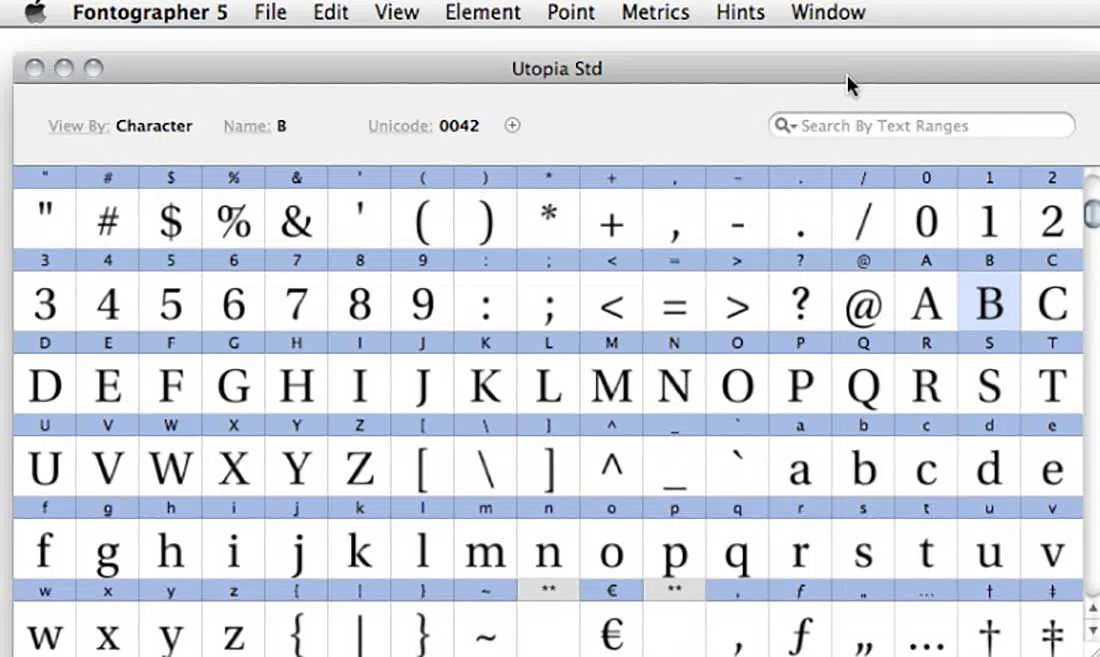Select the at-sign glyph cell

point(863,305)
